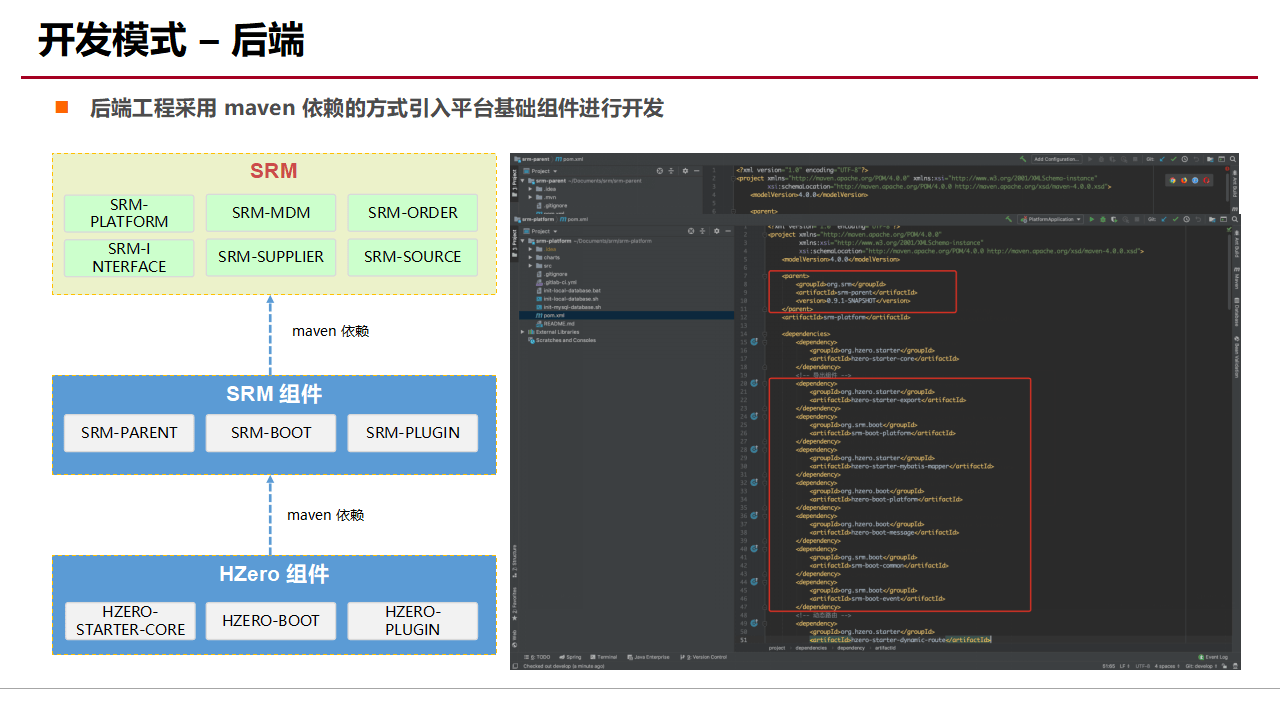The image size is (1280, 720).
Task: Expand External Libraries in project tree
Action: point(522,332)
